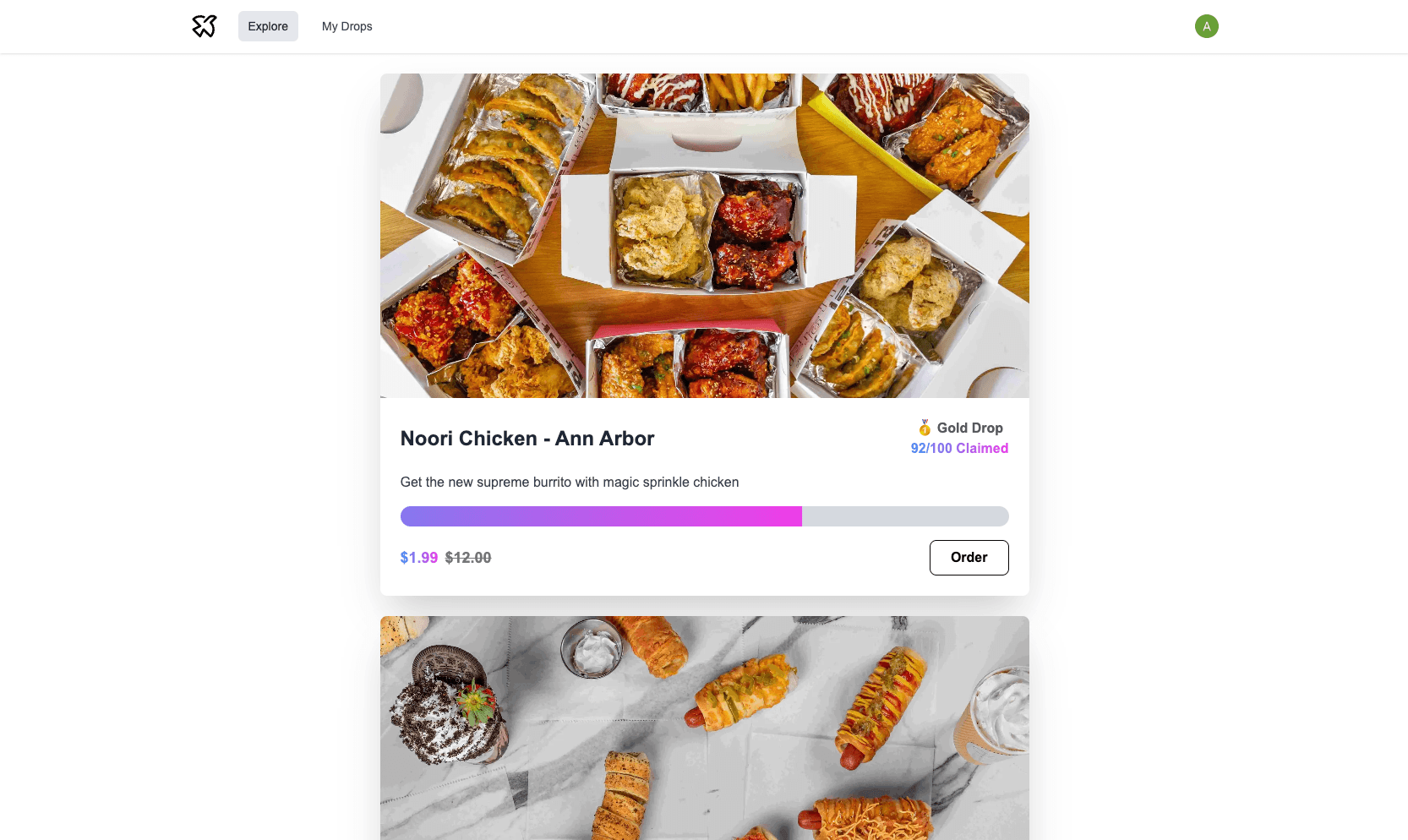The height and width of the screenshot is (840, 1408).
Task: Click the claim progress bar
Action: pyautogui.click(x=704, y=516)
